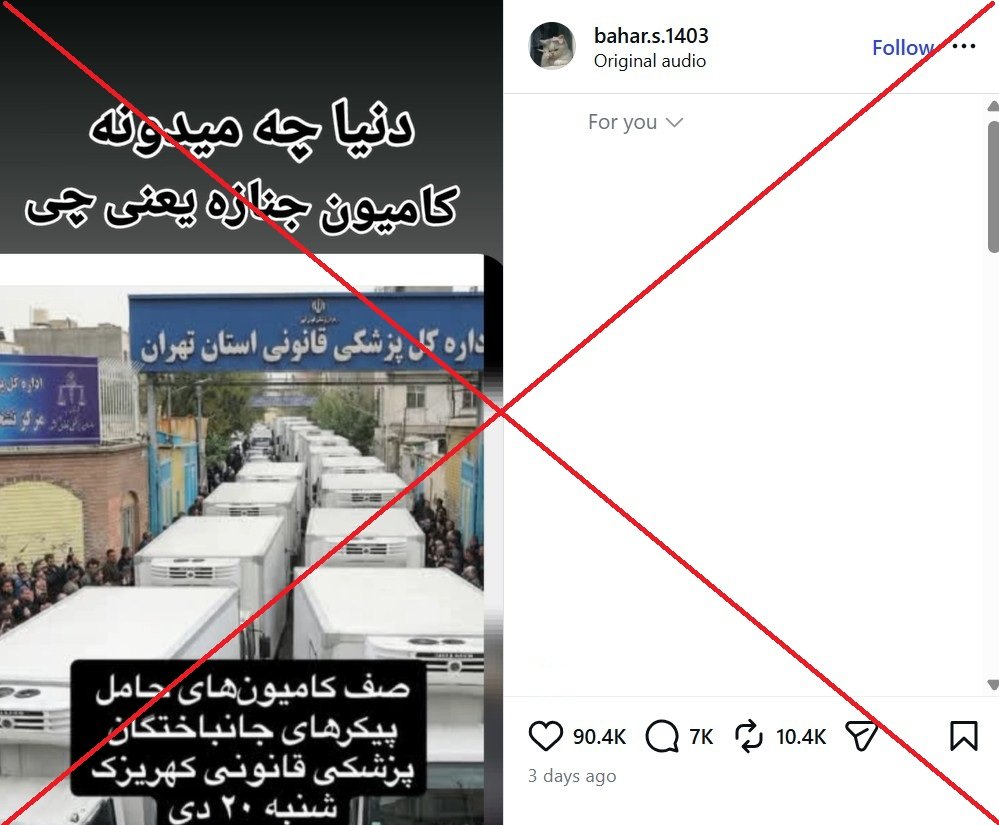Open the three-dot more options menu

[x=964, y=46]
